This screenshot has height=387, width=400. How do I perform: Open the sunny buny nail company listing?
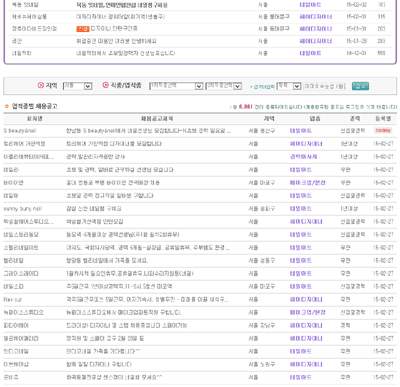click(23, 209)
